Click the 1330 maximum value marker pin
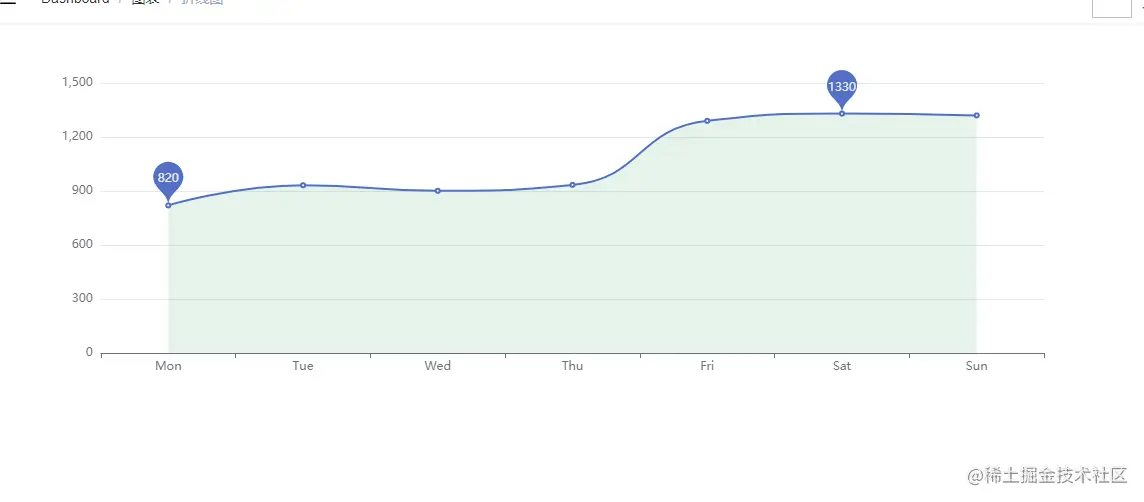Screen dimensions: 1144x502 (842, 87)
